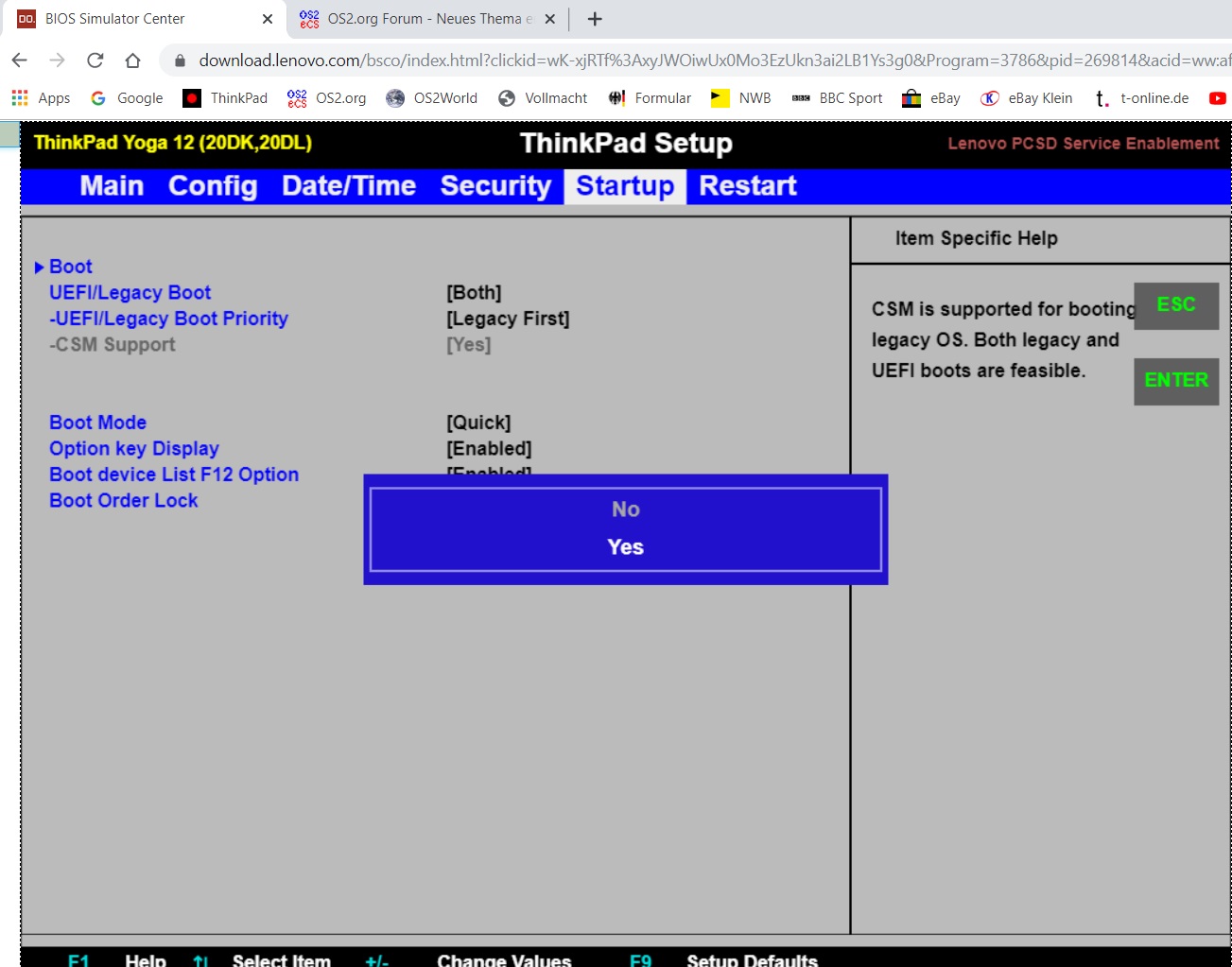Screen dimensions: 1232x967
Task: Click Lenovo PCSD Service Enablement text
Action: pyautogui.click(x=1084, y=144)
